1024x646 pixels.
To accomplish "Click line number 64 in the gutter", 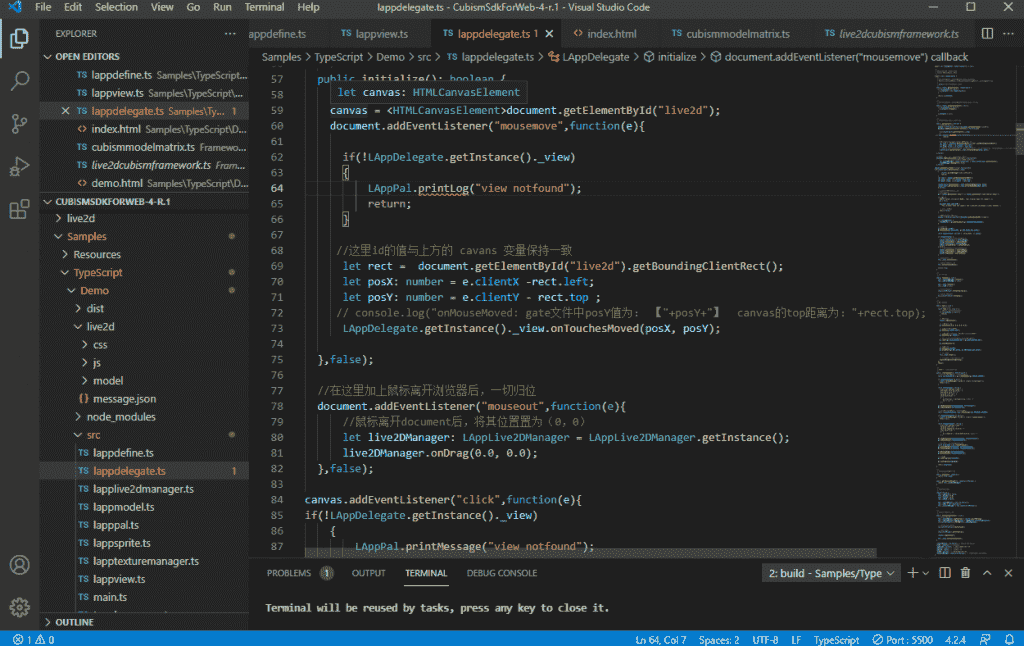I will [277, 188].
